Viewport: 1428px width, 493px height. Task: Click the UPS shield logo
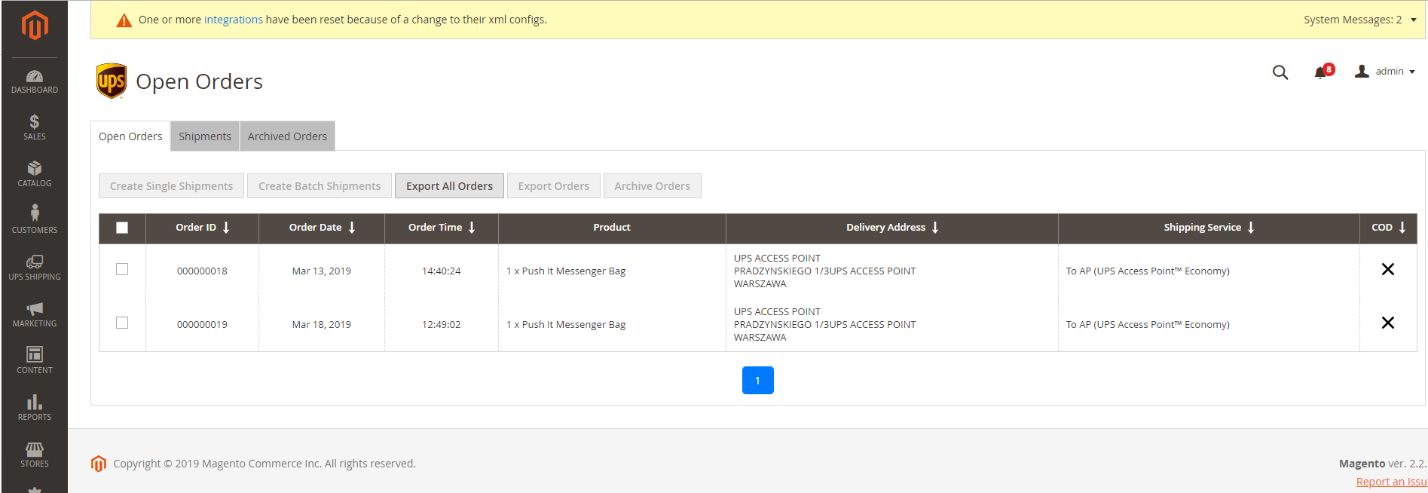coord(111,81)
